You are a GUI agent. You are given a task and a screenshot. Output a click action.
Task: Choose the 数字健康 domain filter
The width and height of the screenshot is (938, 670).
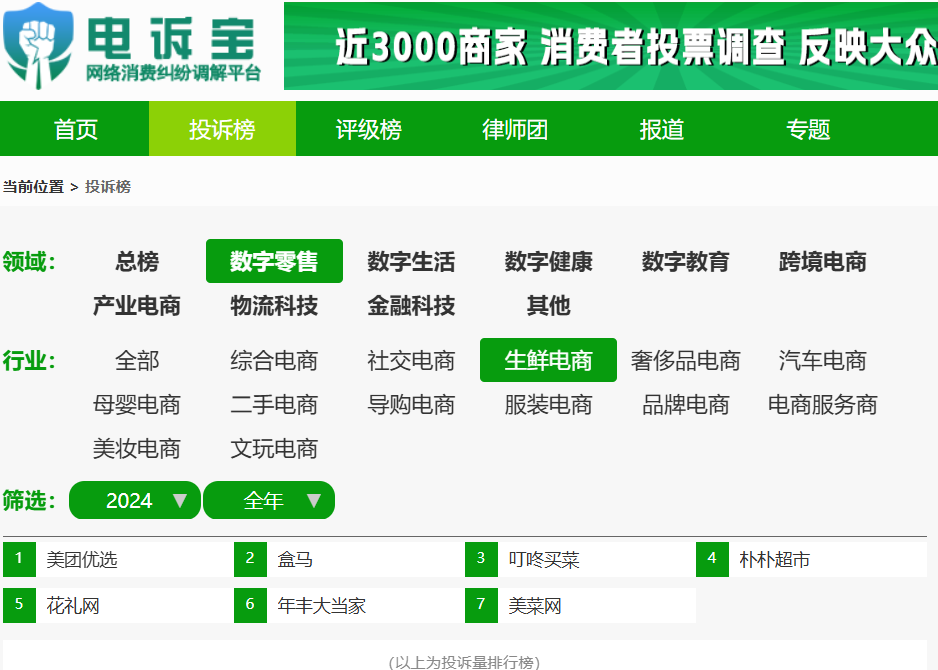click(548, 261)
